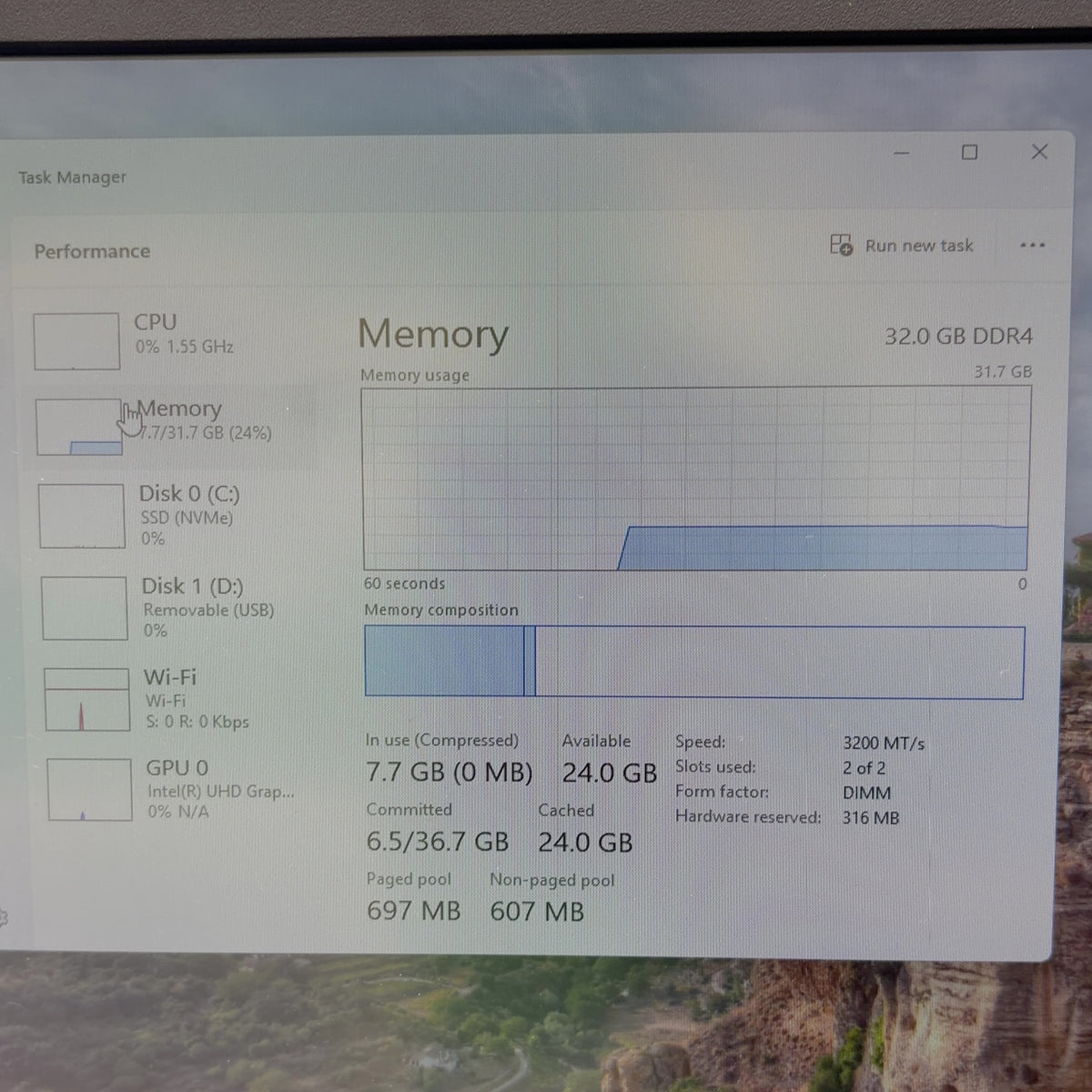Select the Wi-Fi activity graph thumbnail

coord(86,700)
